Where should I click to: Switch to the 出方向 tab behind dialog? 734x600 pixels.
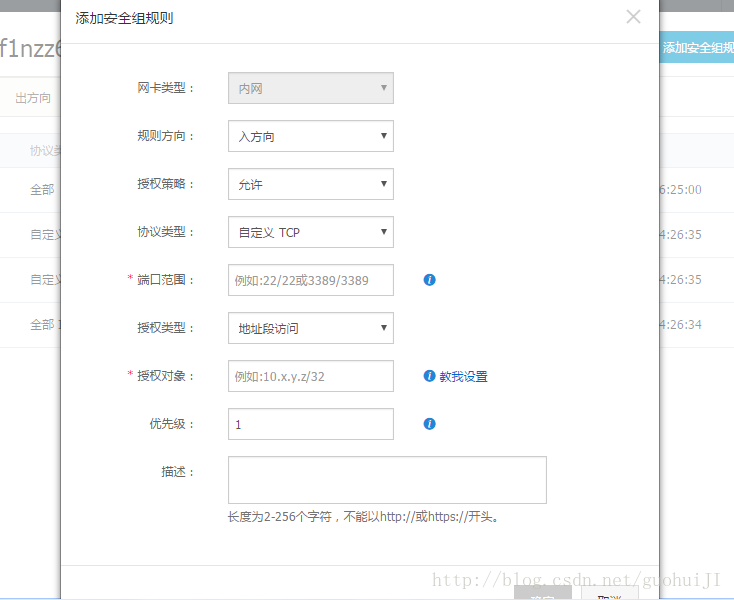tap(33, 98)
